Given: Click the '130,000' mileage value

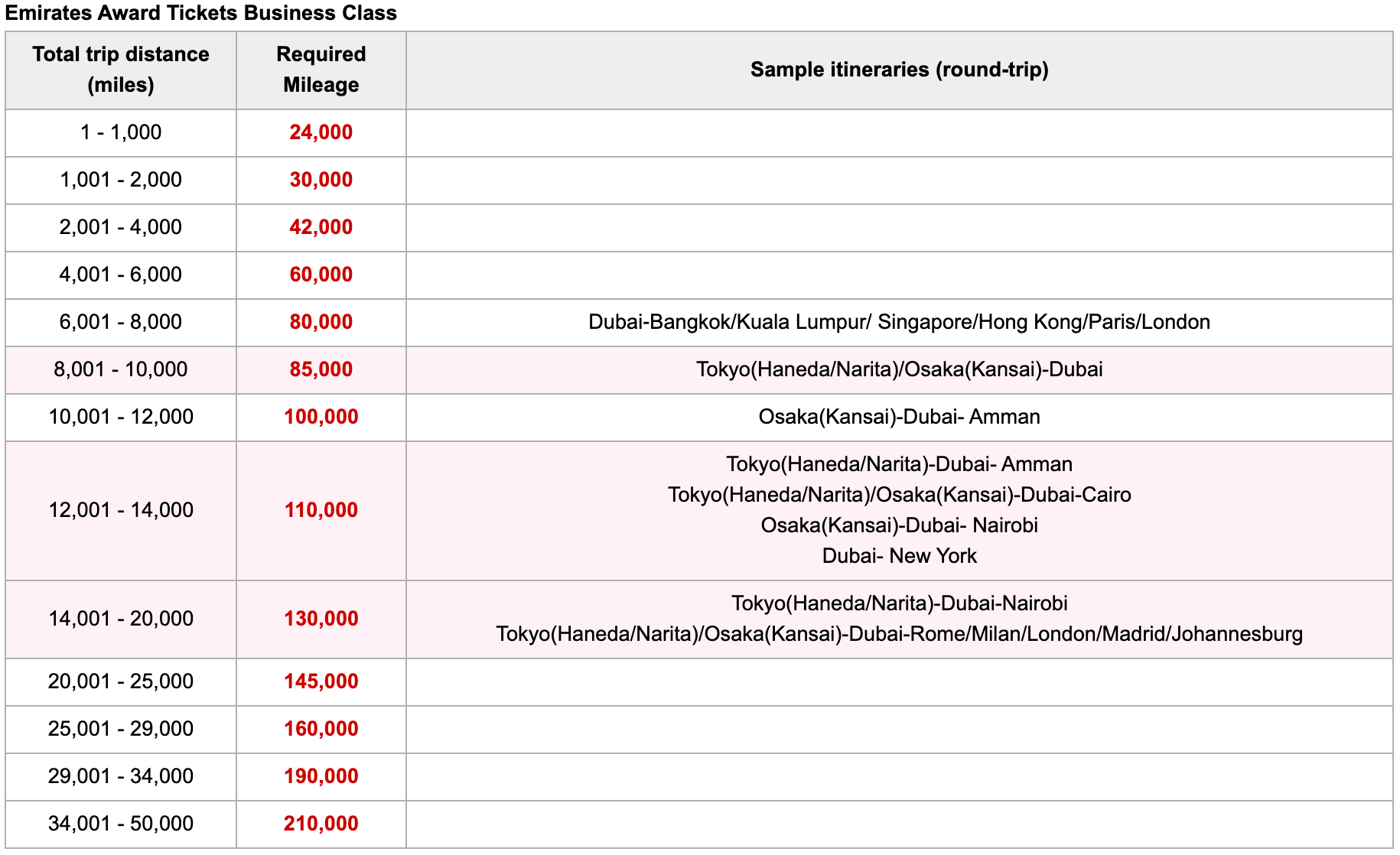Looking at the screenshot, I should coord(321,619).
